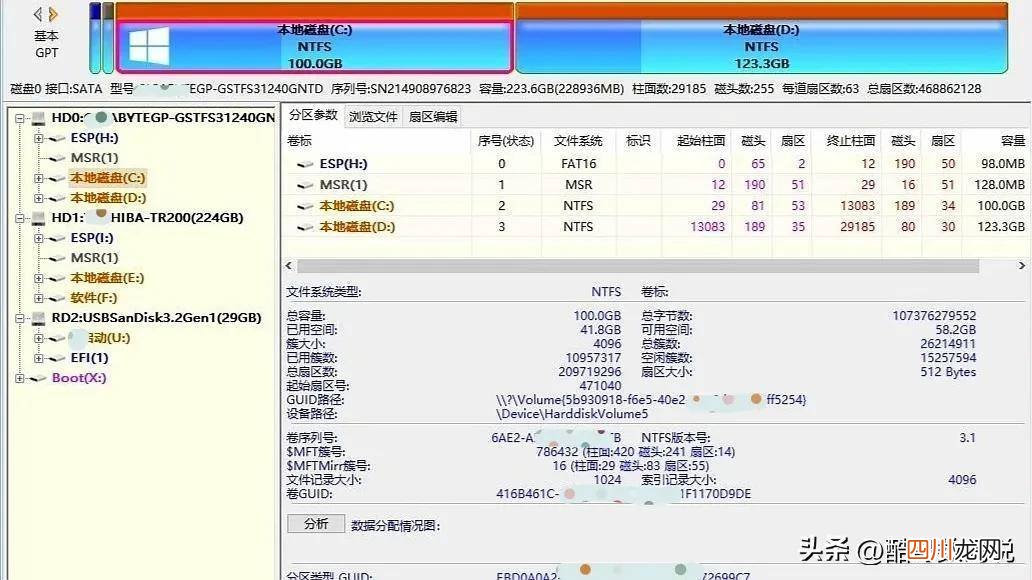The height and width of the screenshot is (580, 1032).
Task: Click the table's right scroll arrow
Action: (x=1021, y=266)
